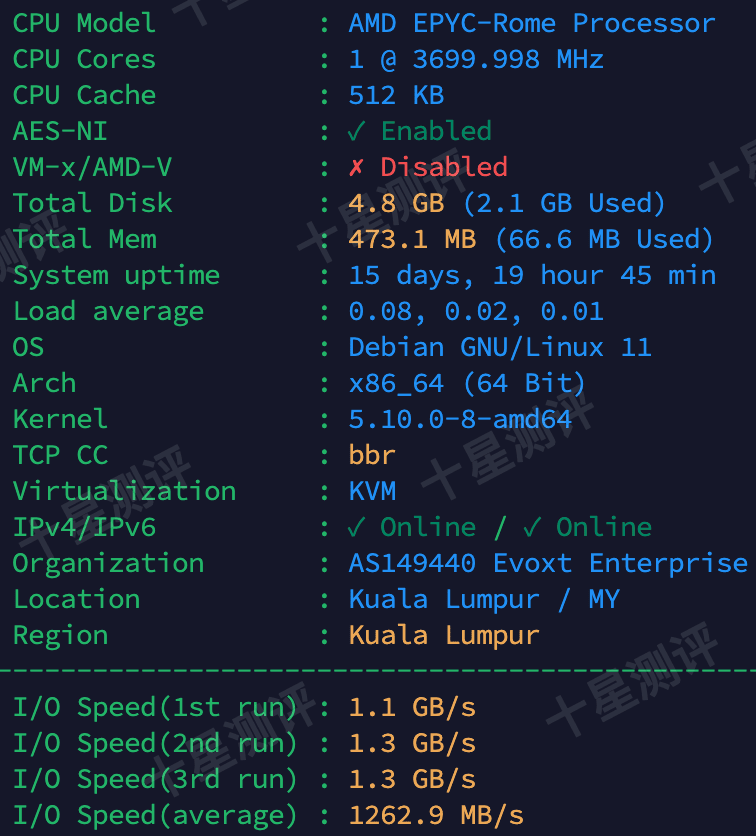Click the Kernel version 5.10.0-8-amd64
Image resolution: width=756 pixels, height=836 pixels.
(x=460, y=419)
